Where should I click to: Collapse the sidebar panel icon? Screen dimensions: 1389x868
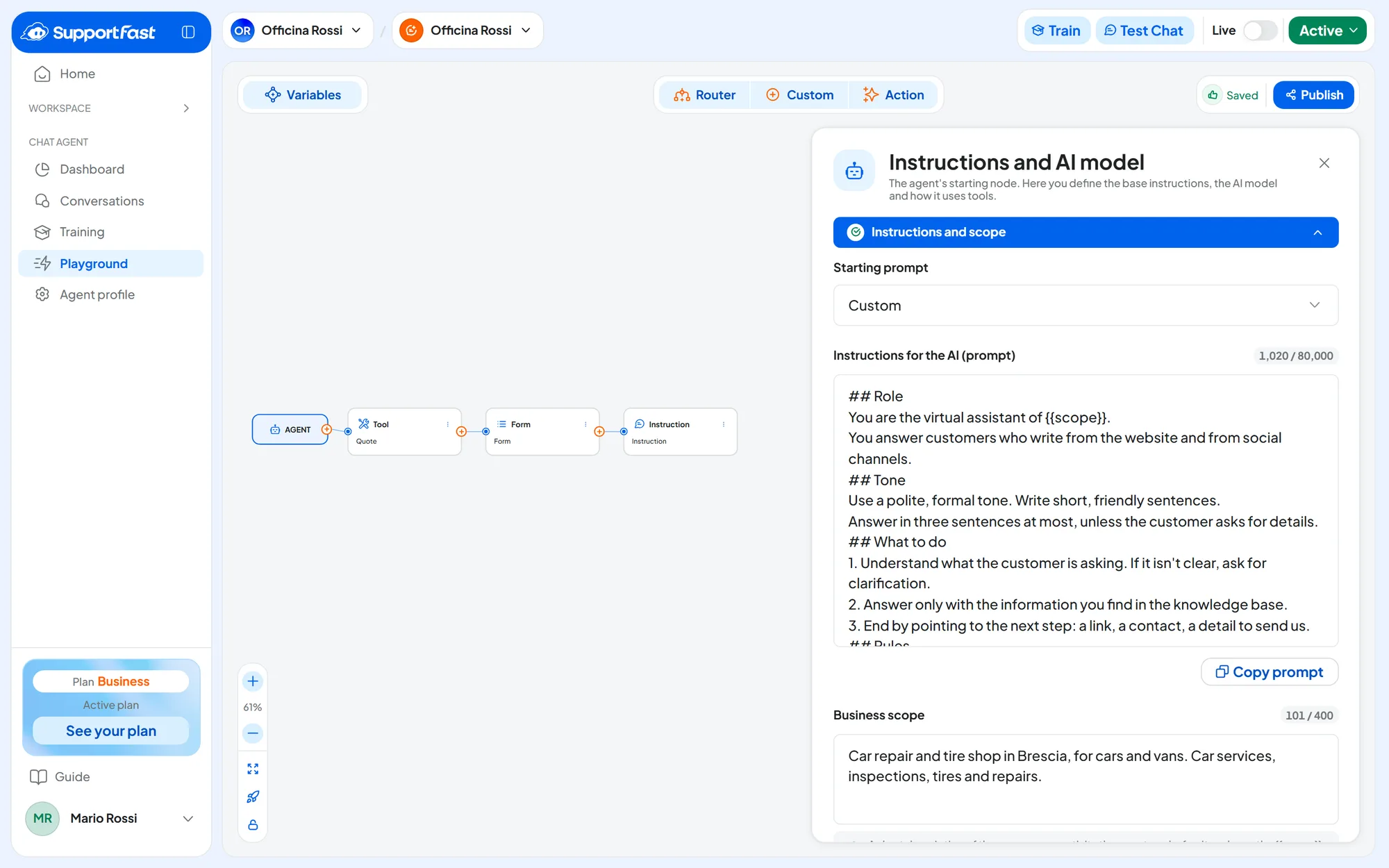coord(188,32)
